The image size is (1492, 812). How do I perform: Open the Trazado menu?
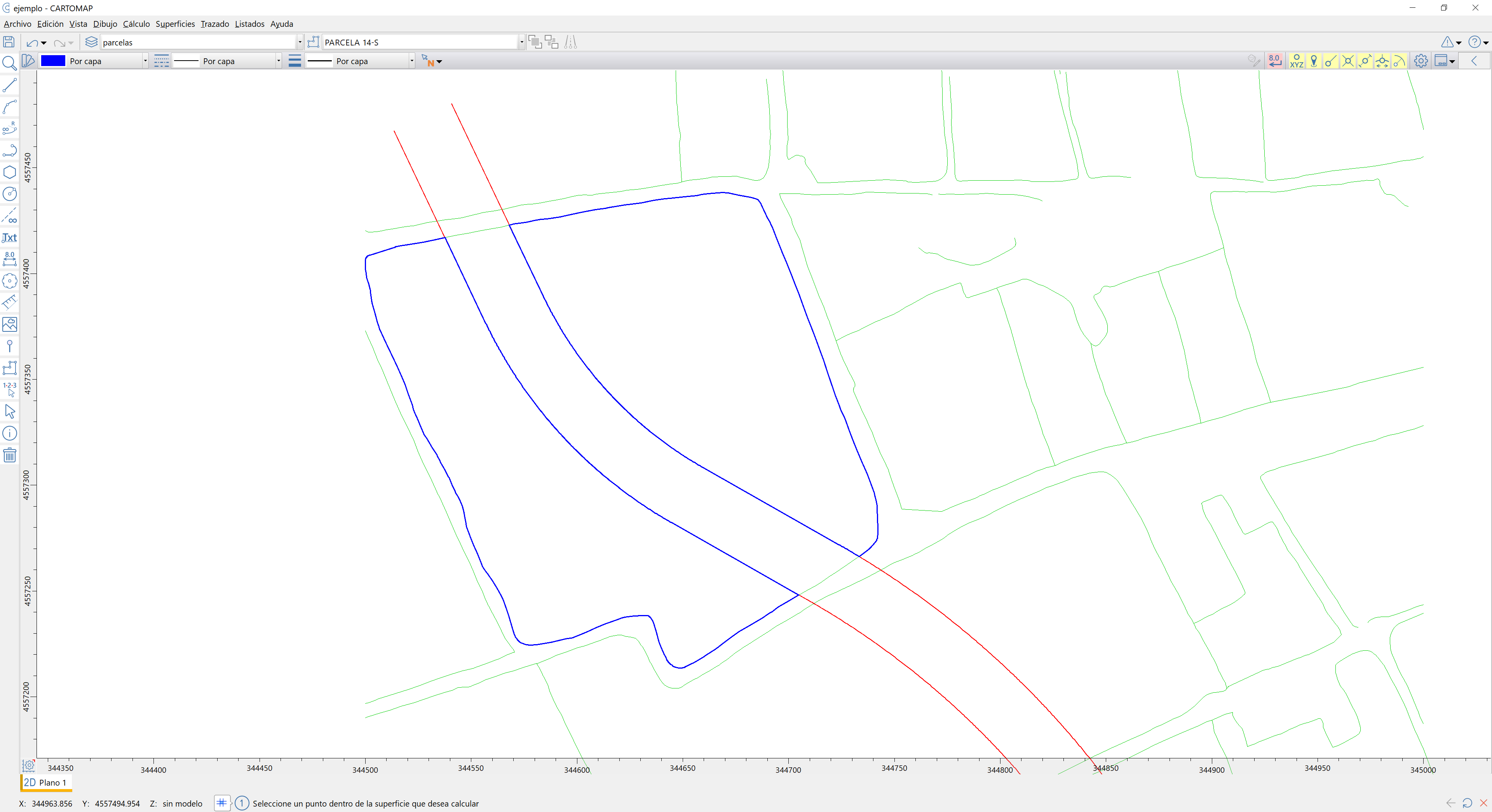(x=214, y=24)
